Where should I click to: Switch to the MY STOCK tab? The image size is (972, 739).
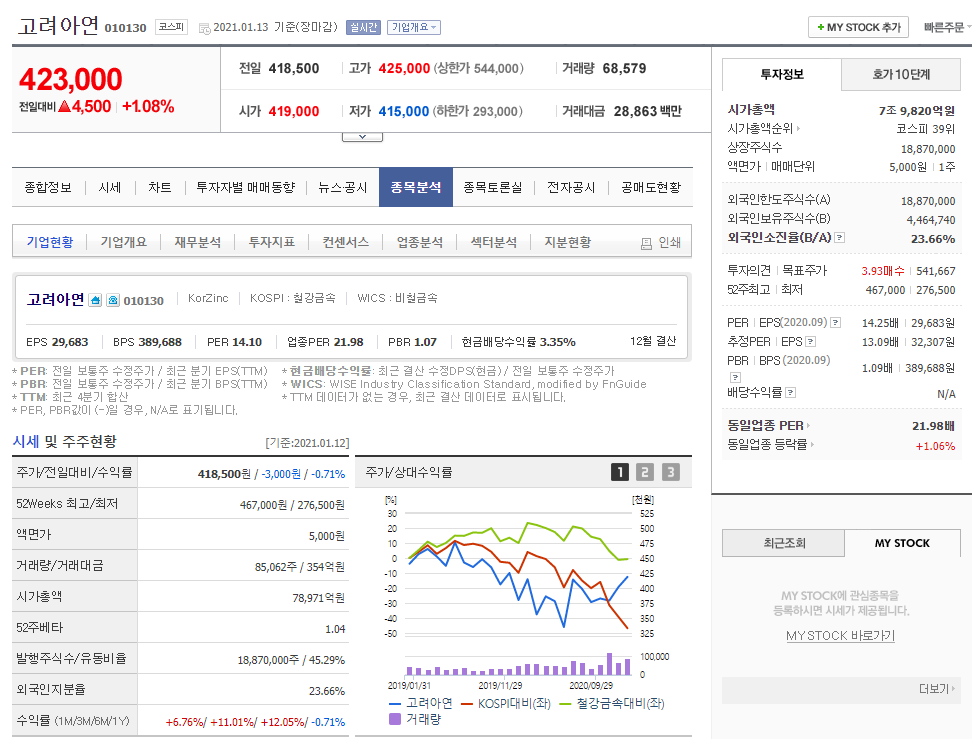(902, 543)
